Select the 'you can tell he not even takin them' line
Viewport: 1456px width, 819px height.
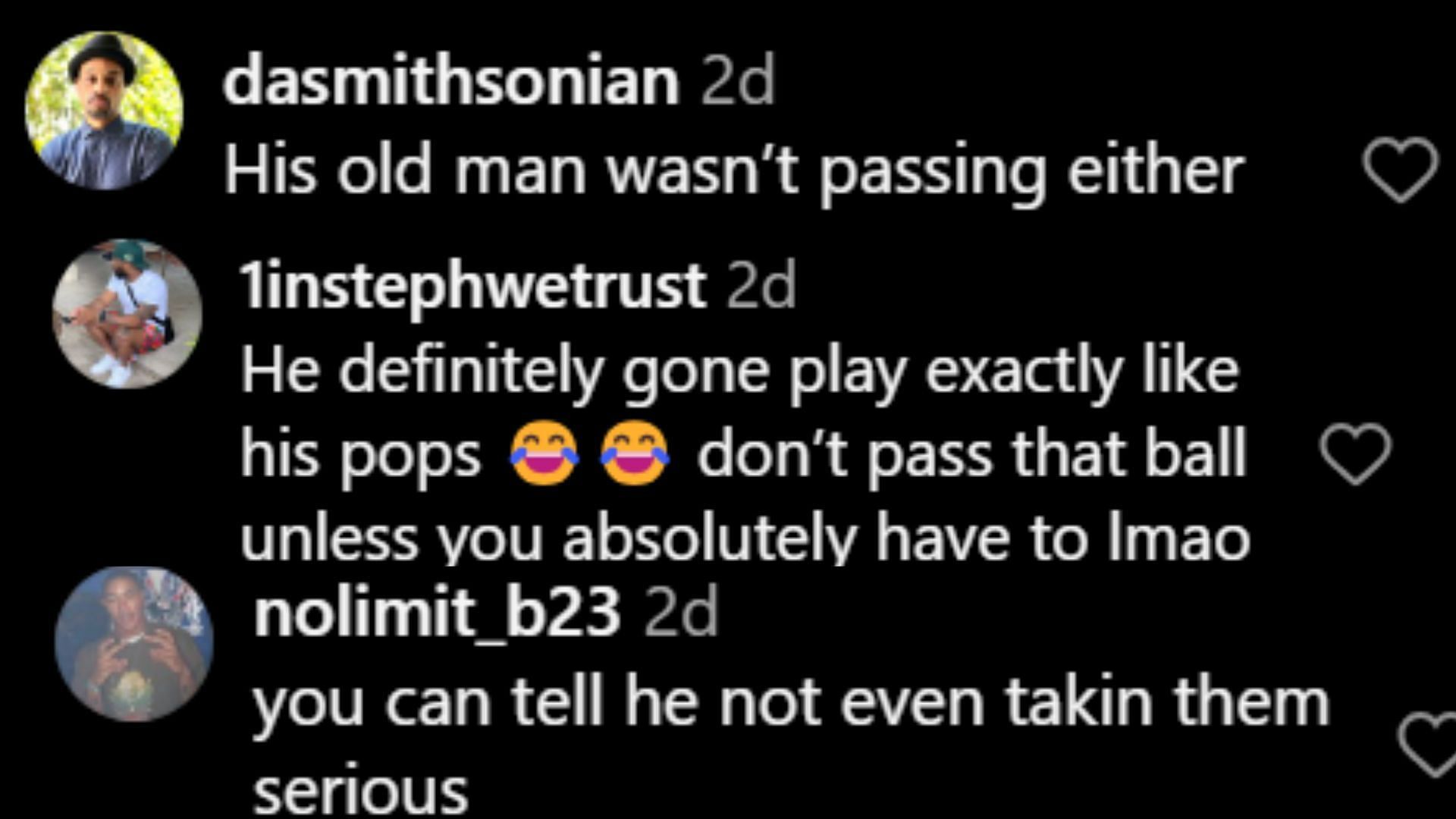click(792, 705)
